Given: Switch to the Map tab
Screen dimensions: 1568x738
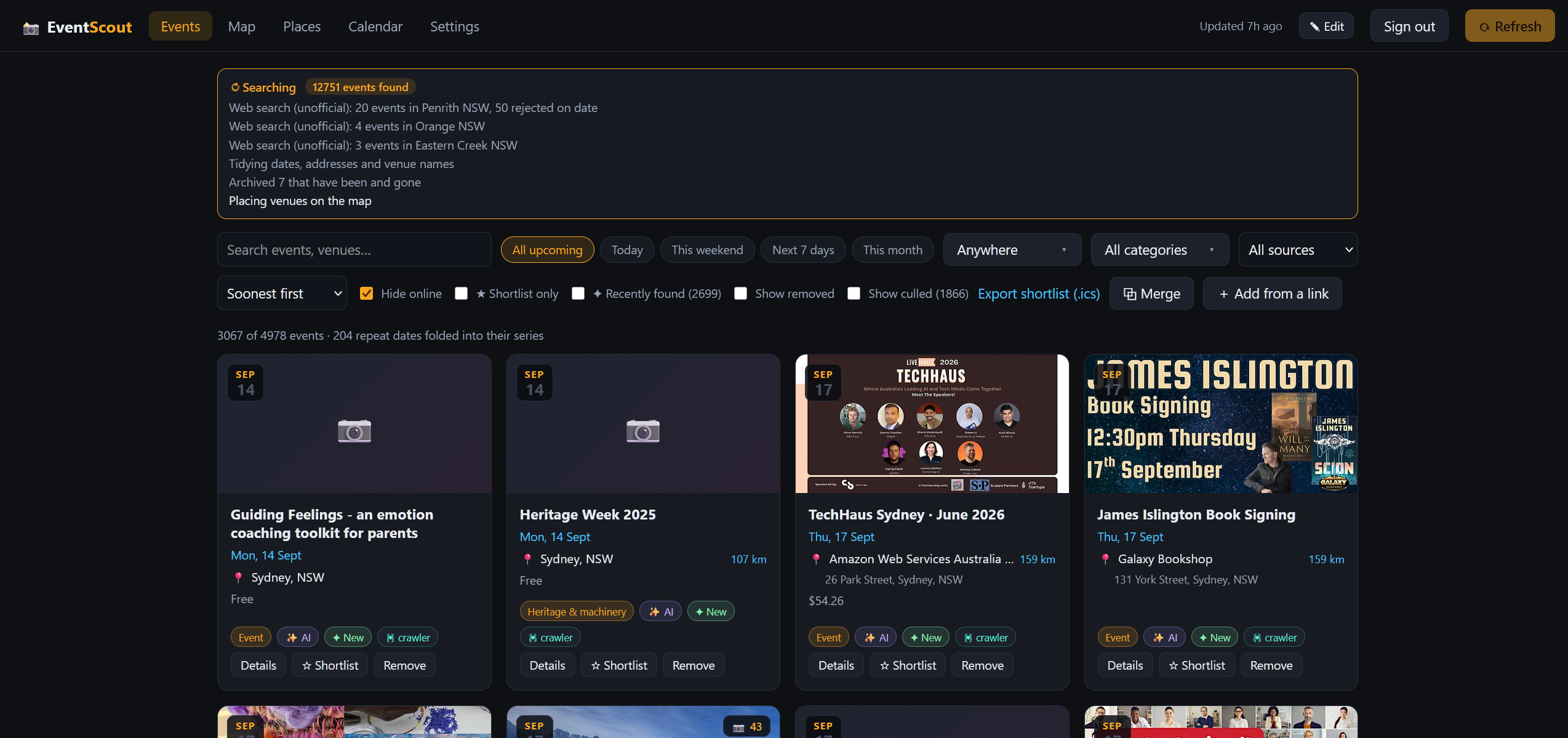Looking at the screenshot, I should 242,26.
